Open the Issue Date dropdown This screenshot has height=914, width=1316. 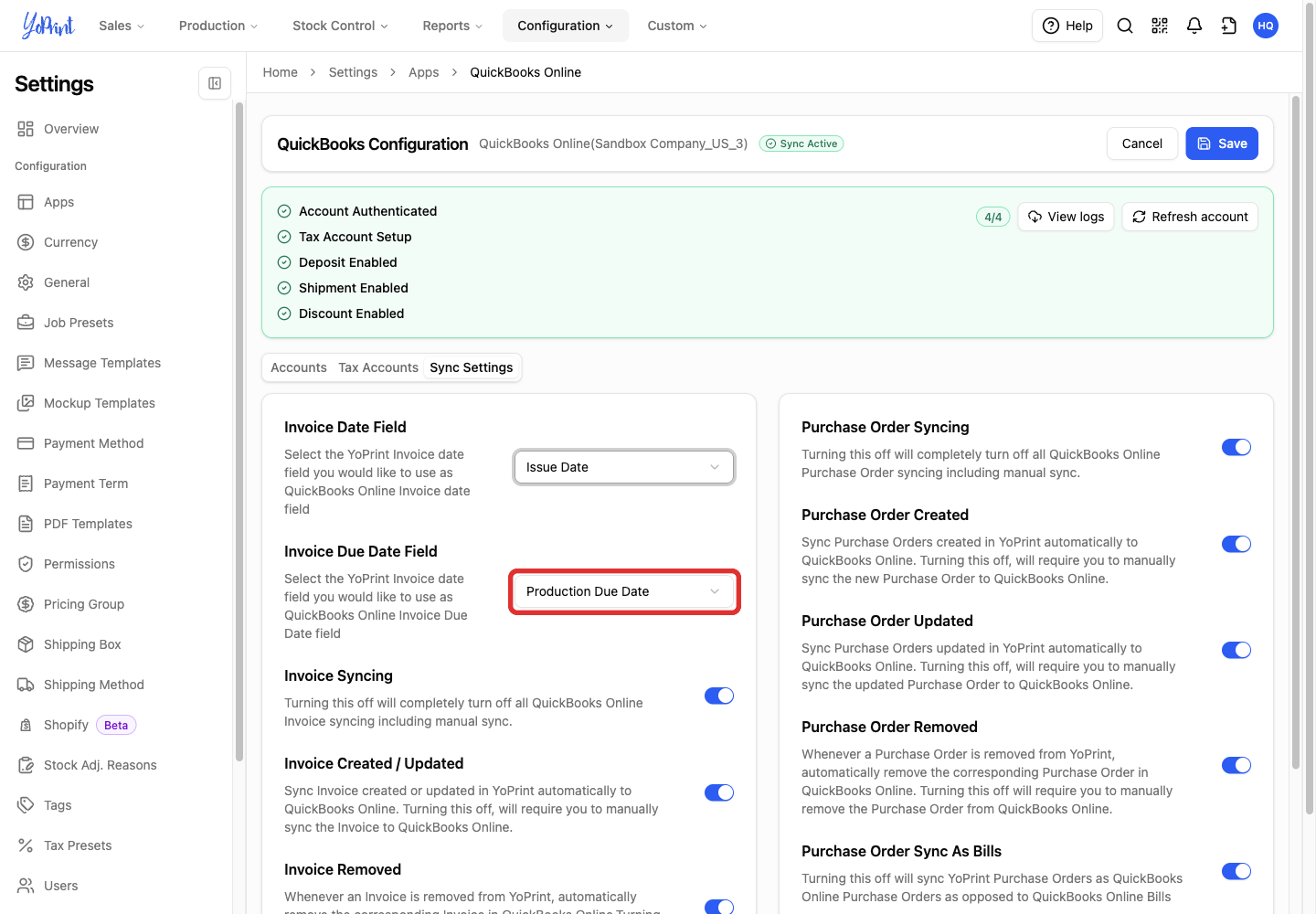[624, 467]
